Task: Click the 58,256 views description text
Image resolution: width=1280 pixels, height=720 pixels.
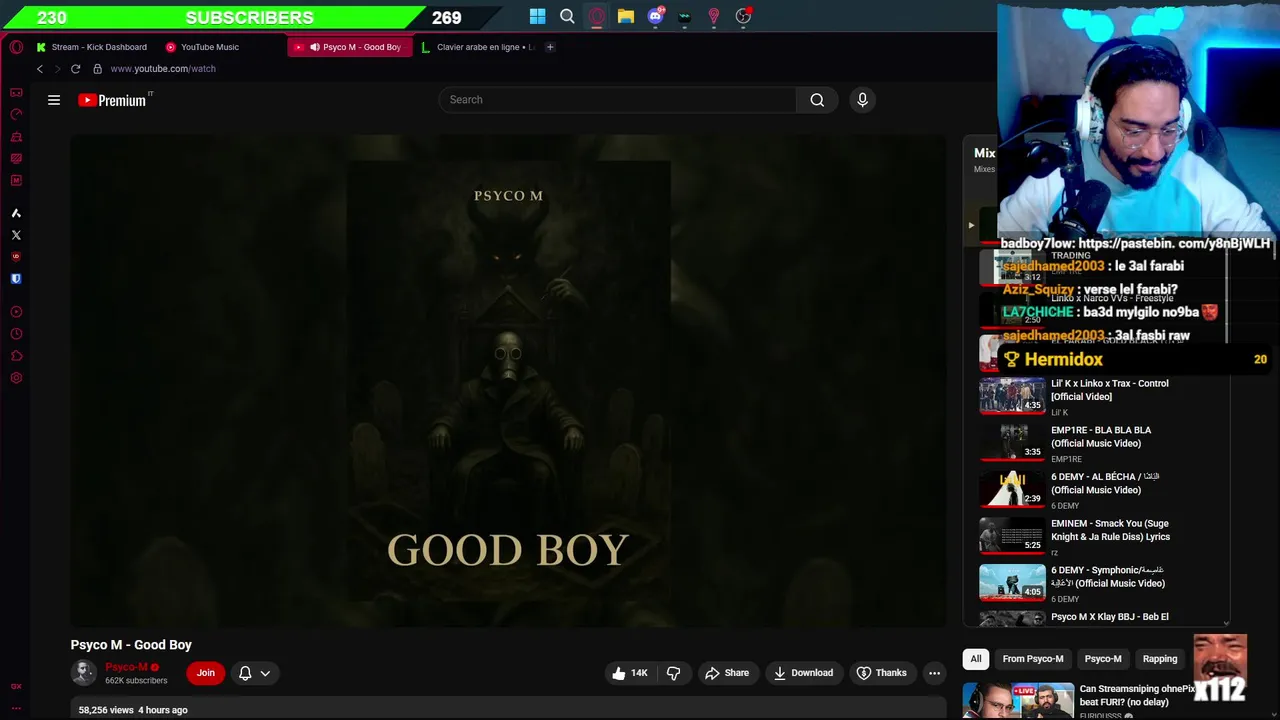Action: coord(133,710)
